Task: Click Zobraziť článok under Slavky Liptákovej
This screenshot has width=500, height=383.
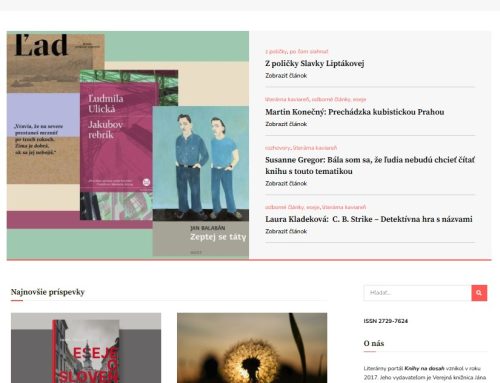Action: [286, 76]
